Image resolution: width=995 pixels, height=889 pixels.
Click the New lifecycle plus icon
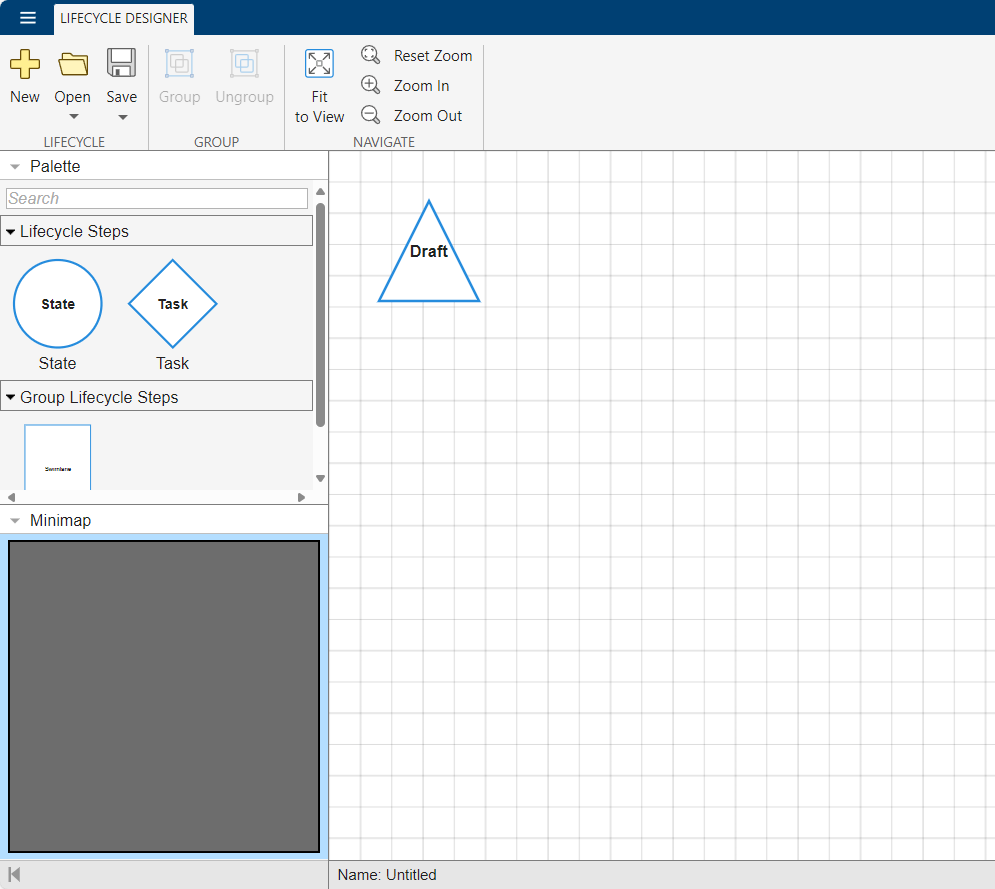(x=25, y=65)
